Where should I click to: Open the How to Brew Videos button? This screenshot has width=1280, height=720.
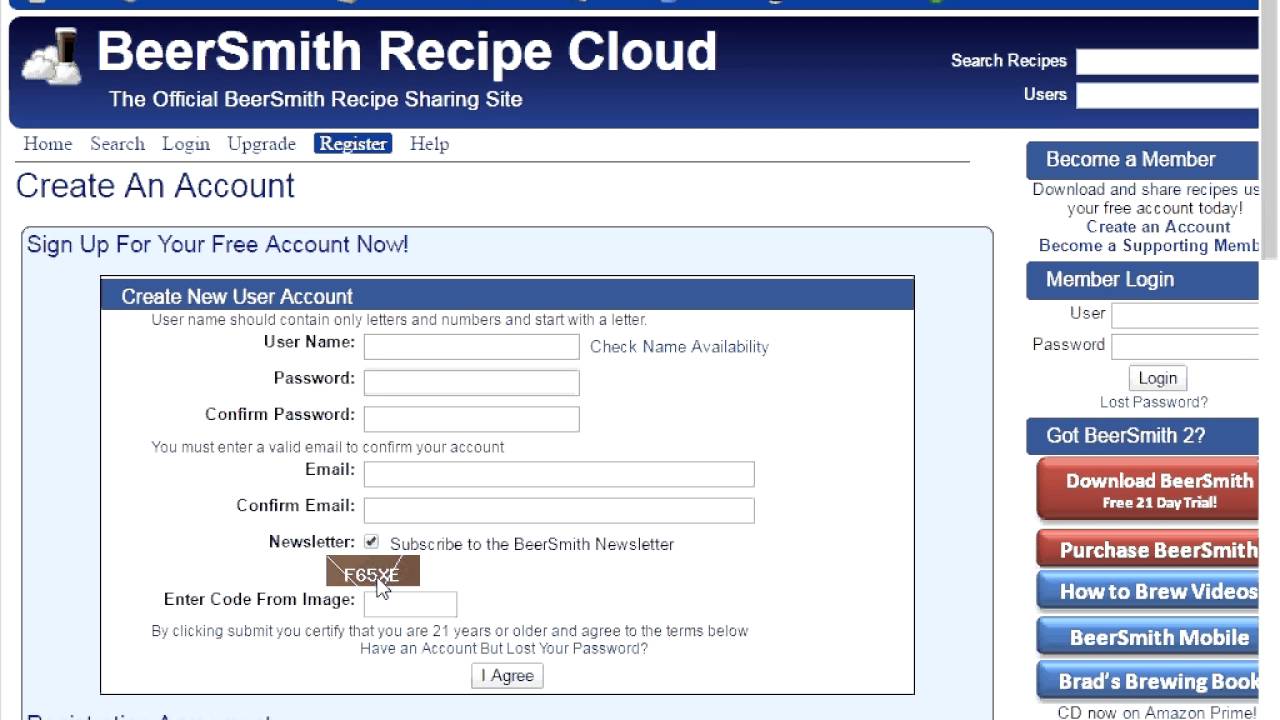pos(1148,592)
